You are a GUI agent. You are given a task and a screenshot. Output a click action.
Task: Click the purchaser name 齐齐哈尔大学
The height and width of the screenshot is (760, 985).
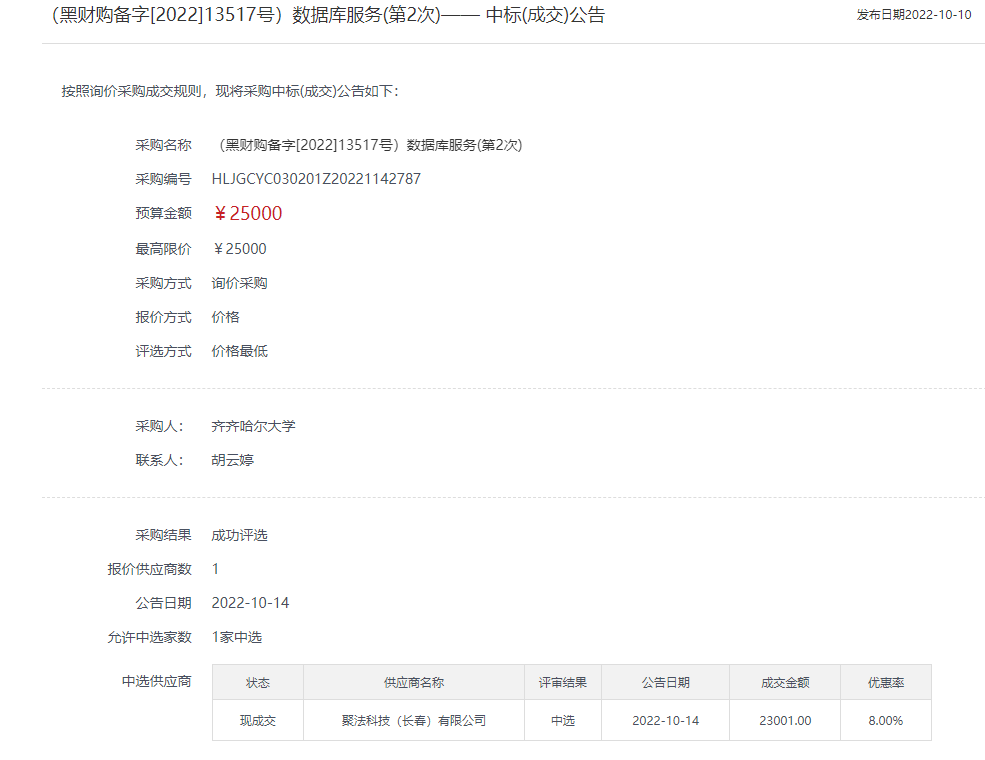click(x=253, y=426)
